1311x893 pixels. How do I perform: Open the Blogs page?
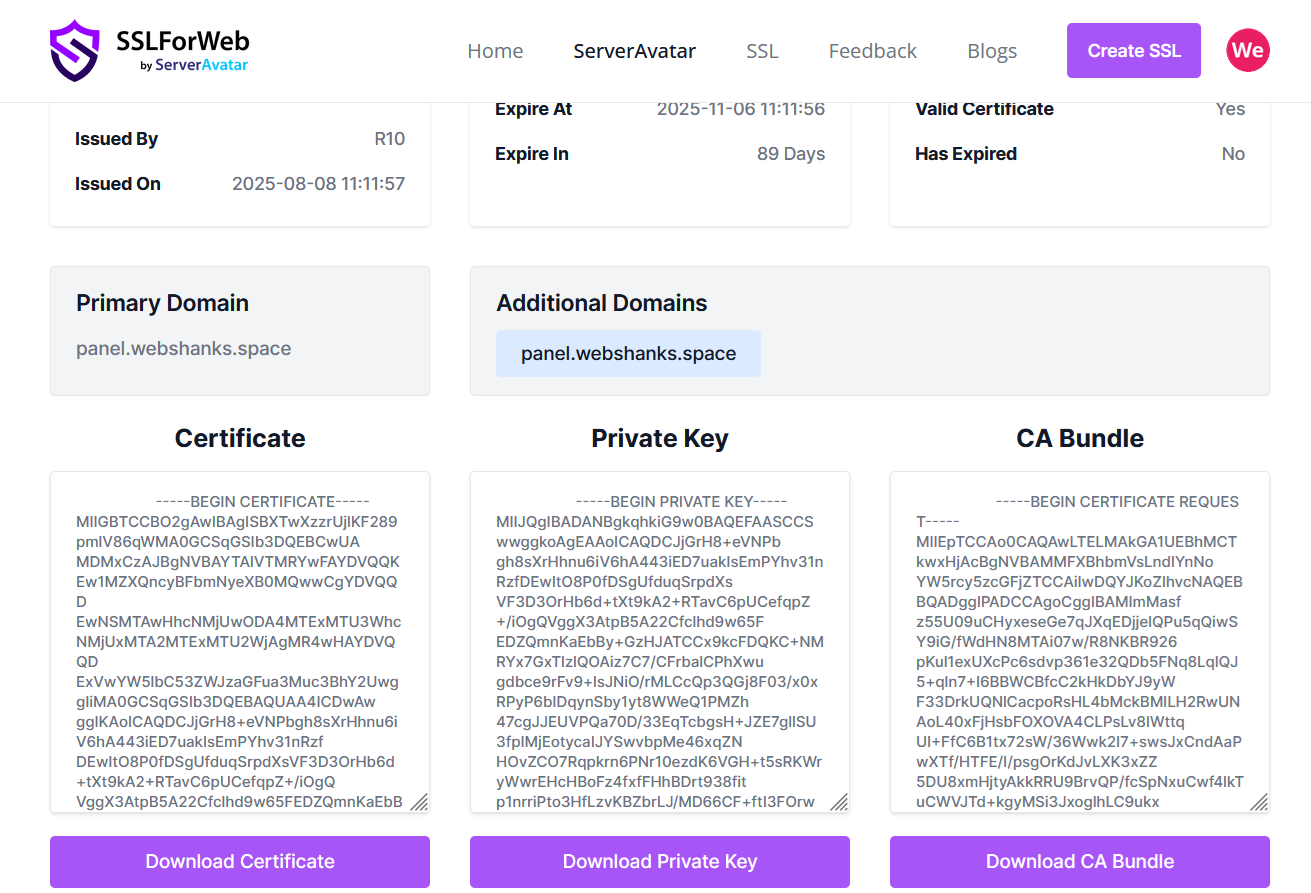point(992,51)
